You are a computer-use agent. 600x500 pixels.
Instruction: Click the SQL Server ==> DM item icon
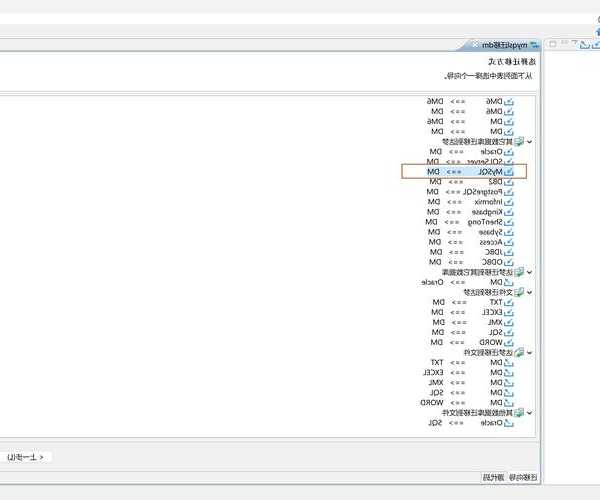[x=509, y=162]
